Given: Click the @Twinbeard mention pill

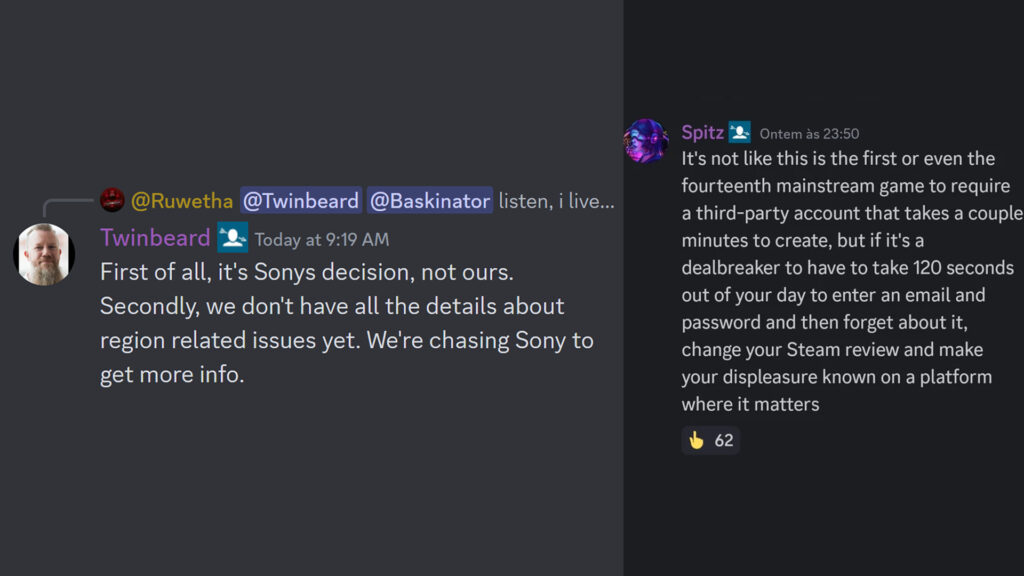Looking at the screenshot, I should point(301,200).
